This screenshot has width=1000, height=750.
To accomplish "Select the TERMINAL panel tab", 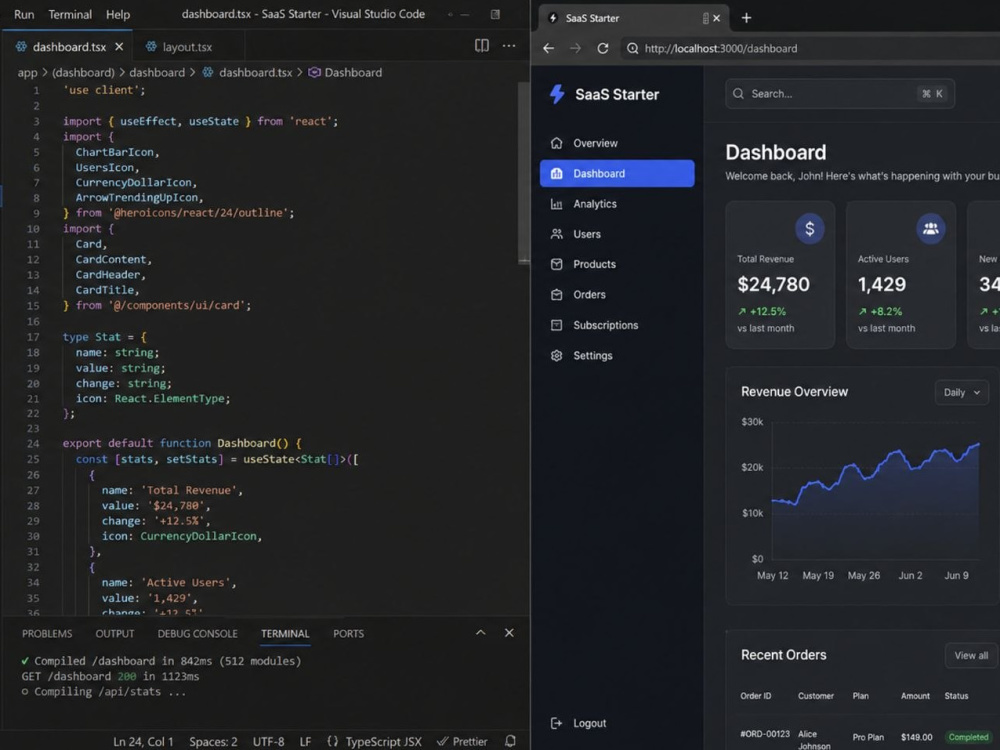I will point(285,634).
